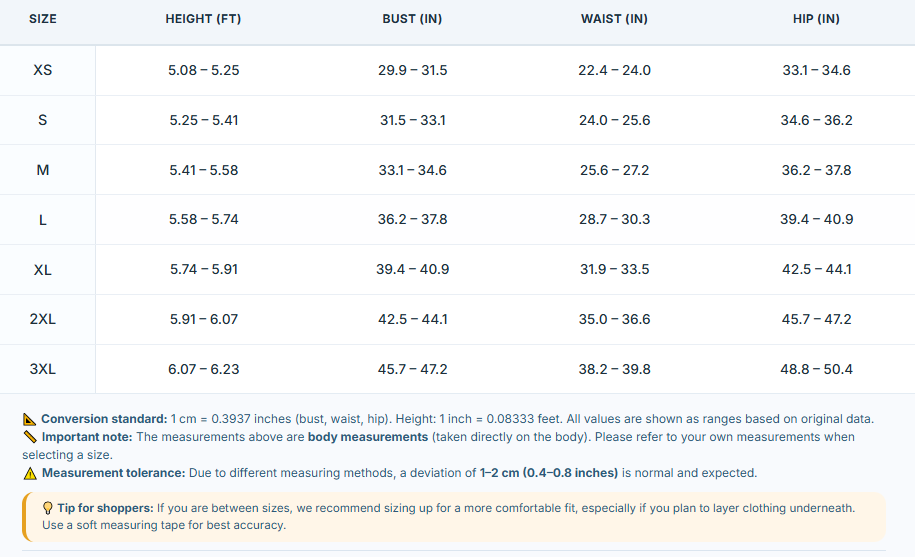
Task: Click the WAIST (IN) column header
Action: [x=614, y=19]
